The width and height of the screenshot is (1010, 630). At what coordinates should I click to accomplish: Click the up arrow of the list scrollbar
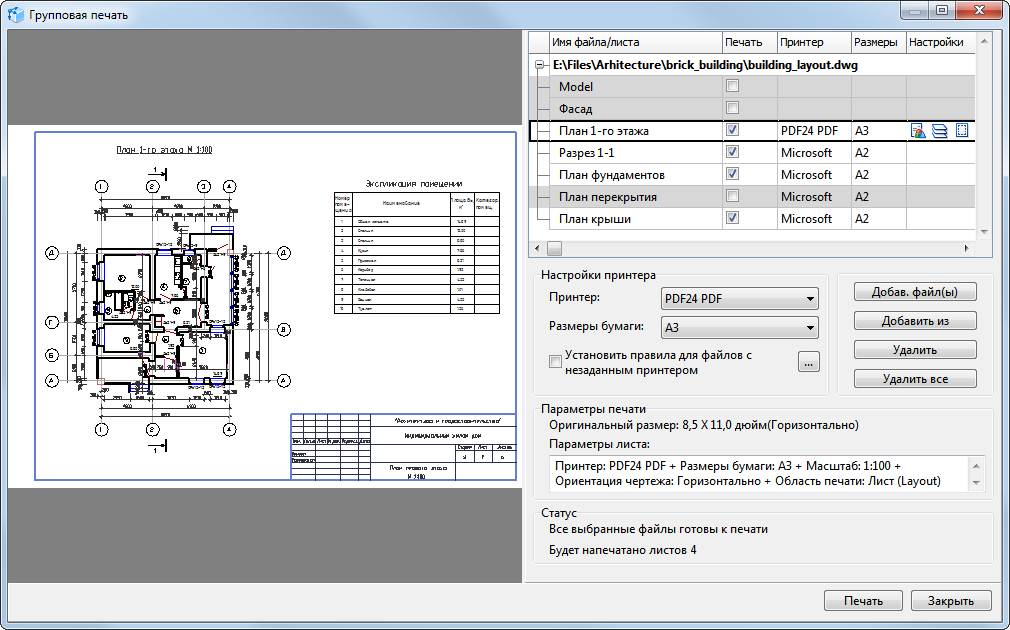984,43
